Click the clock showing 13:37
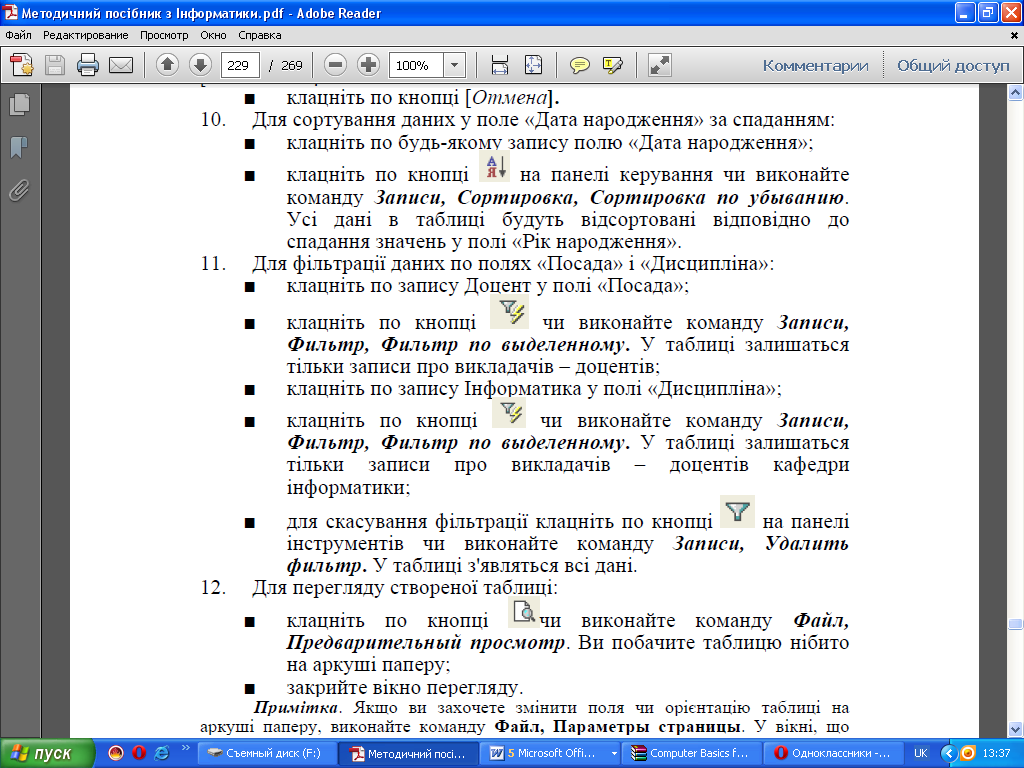Viewport: 1024px width, 768px height. click(x=997, y=753)
